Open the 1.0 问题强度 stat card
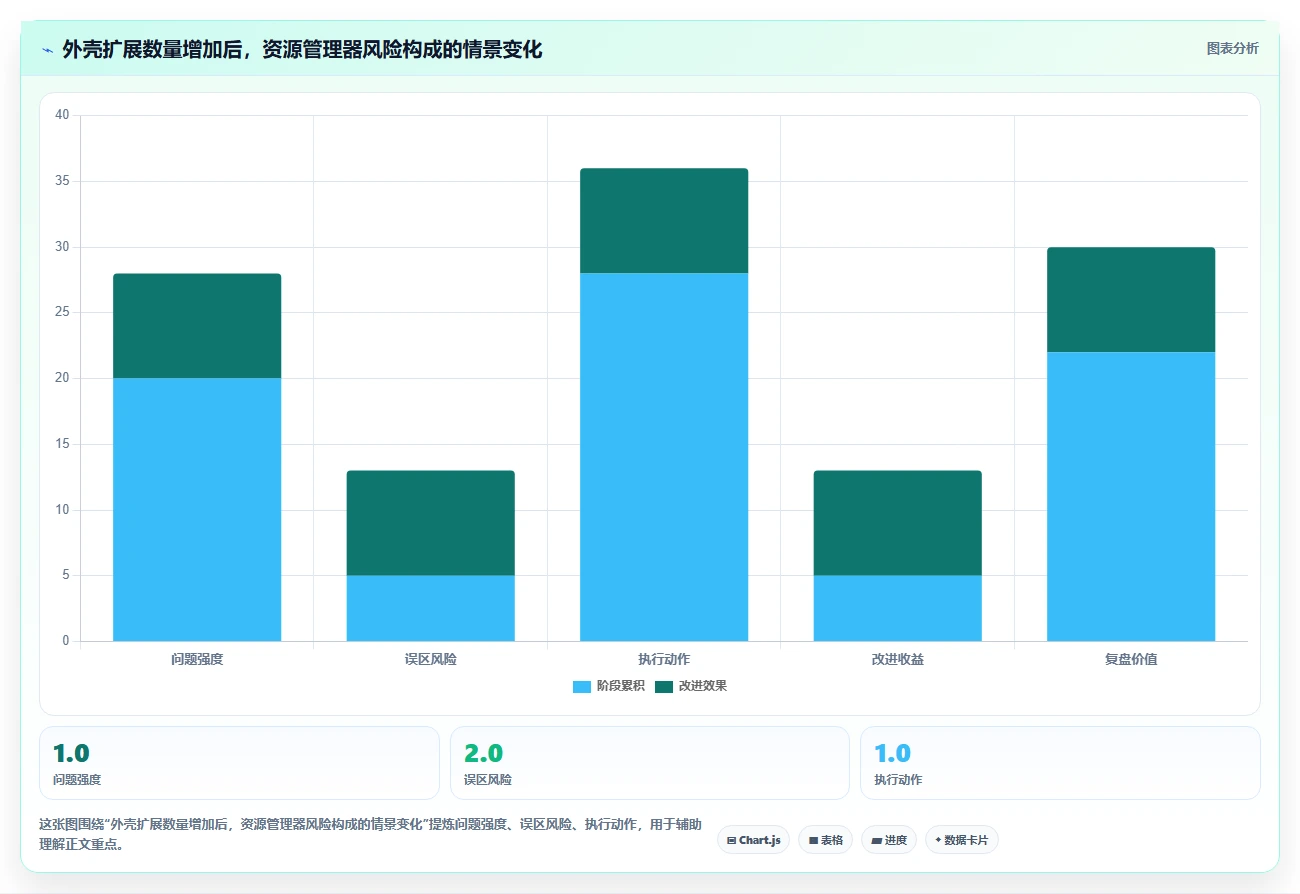1300x894 pixels. [239, 763]
